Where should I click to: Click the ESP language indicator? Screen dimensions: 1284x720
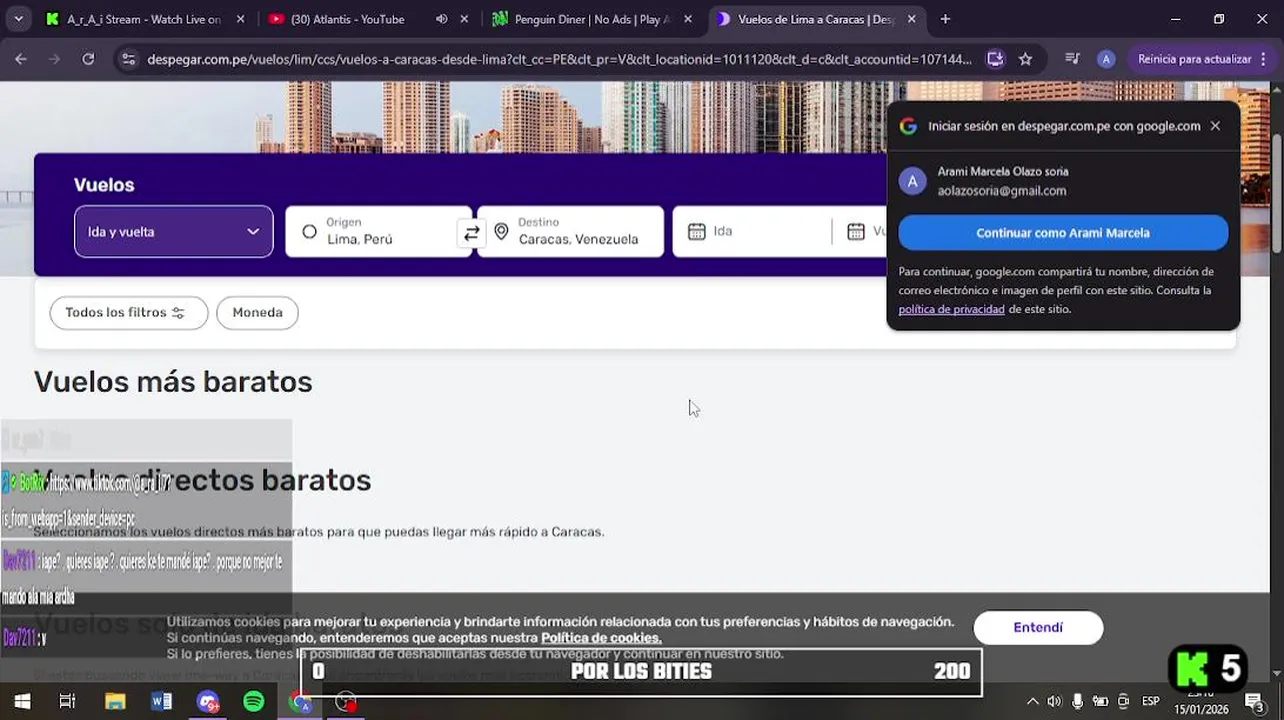coord(1151,702)
